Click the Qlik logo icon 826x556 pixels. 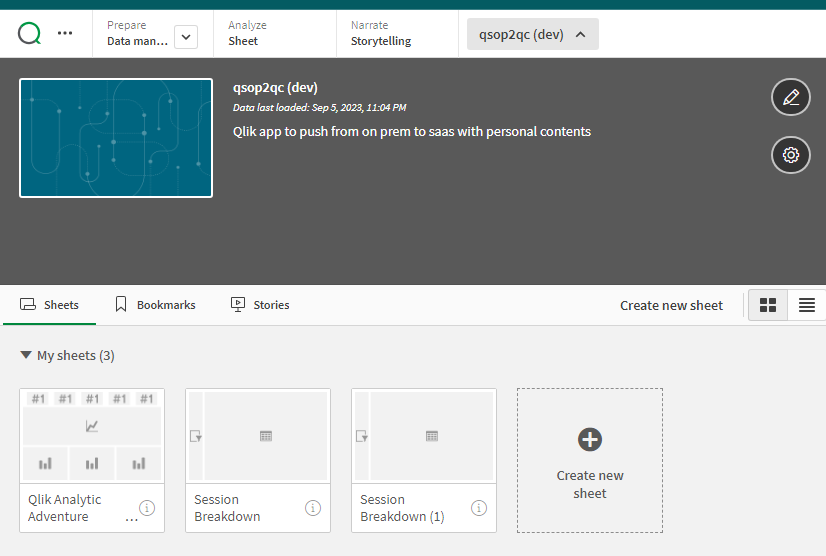(x=30, y=34)
